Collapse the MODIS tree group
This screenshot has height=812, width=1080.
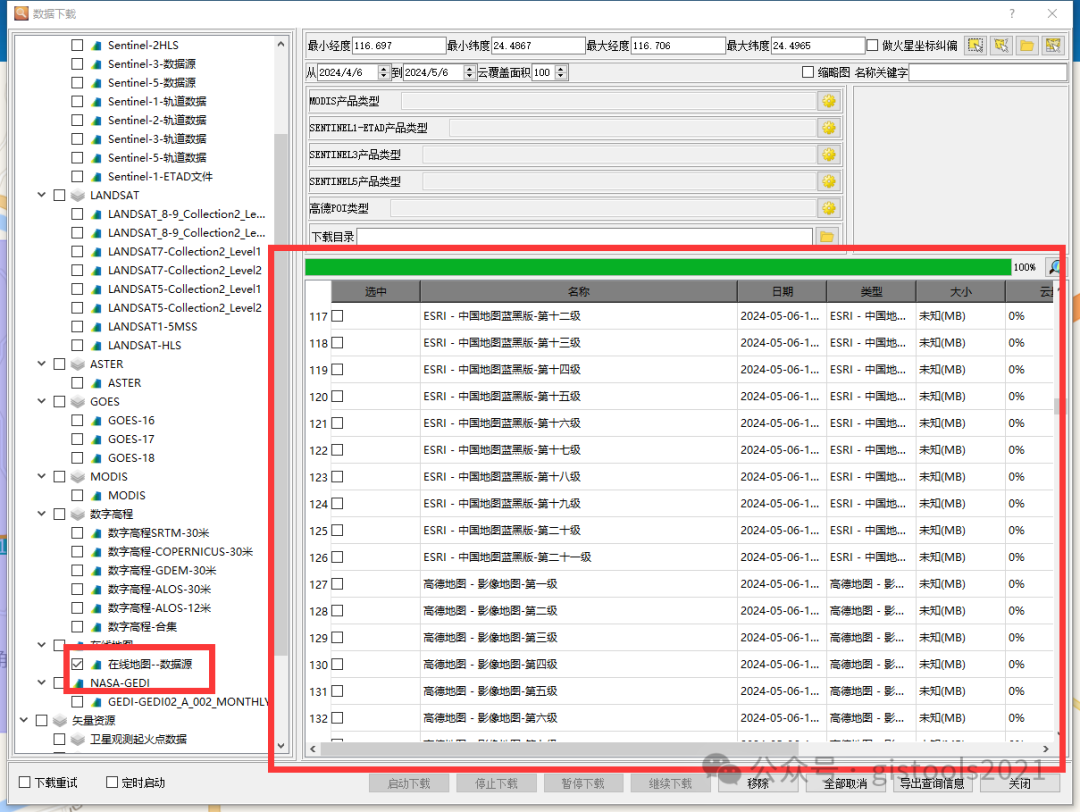click(x=42, y=477)
